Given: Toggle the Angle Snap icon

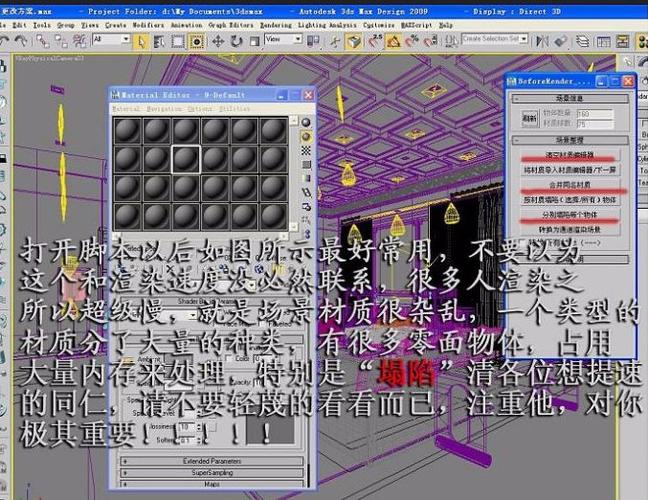Looking at the screenshot, I should point(393,41).
